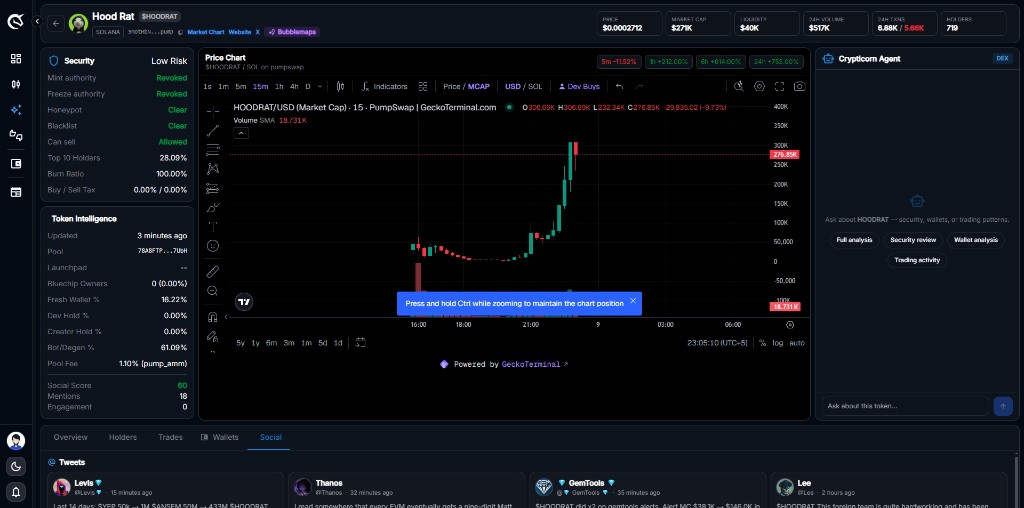This screenshot has width=1024, height=508.
Task: Change the candle chart style
Action: coord(340,86)
